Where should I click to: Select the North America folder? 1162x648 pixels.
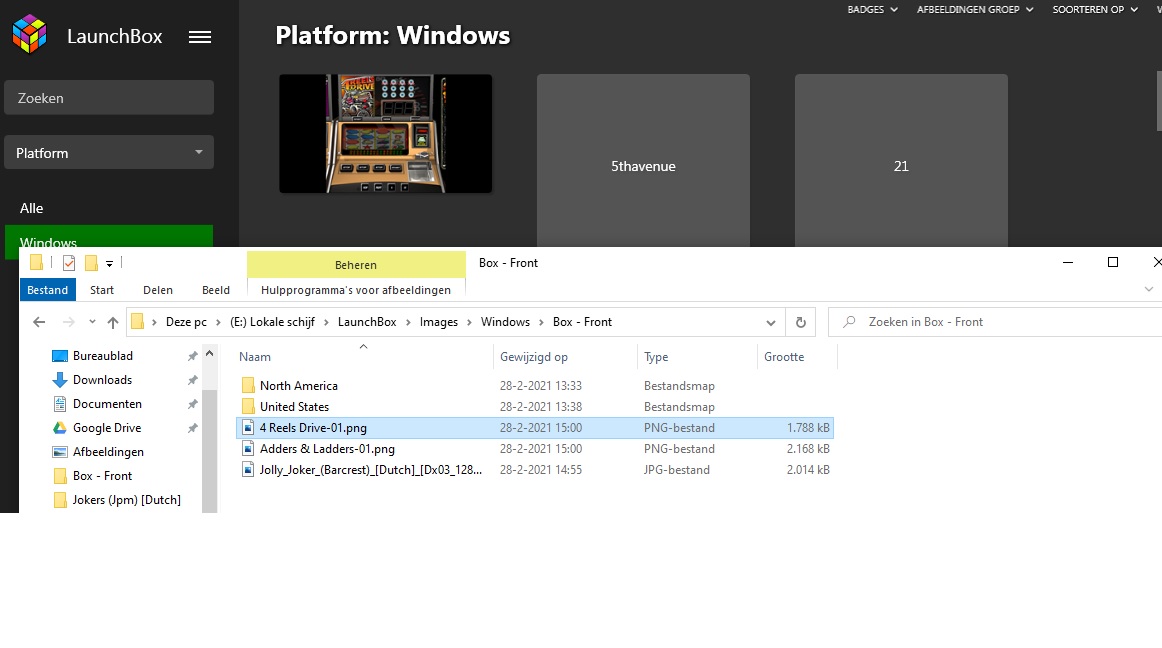[x=534, y=386]
